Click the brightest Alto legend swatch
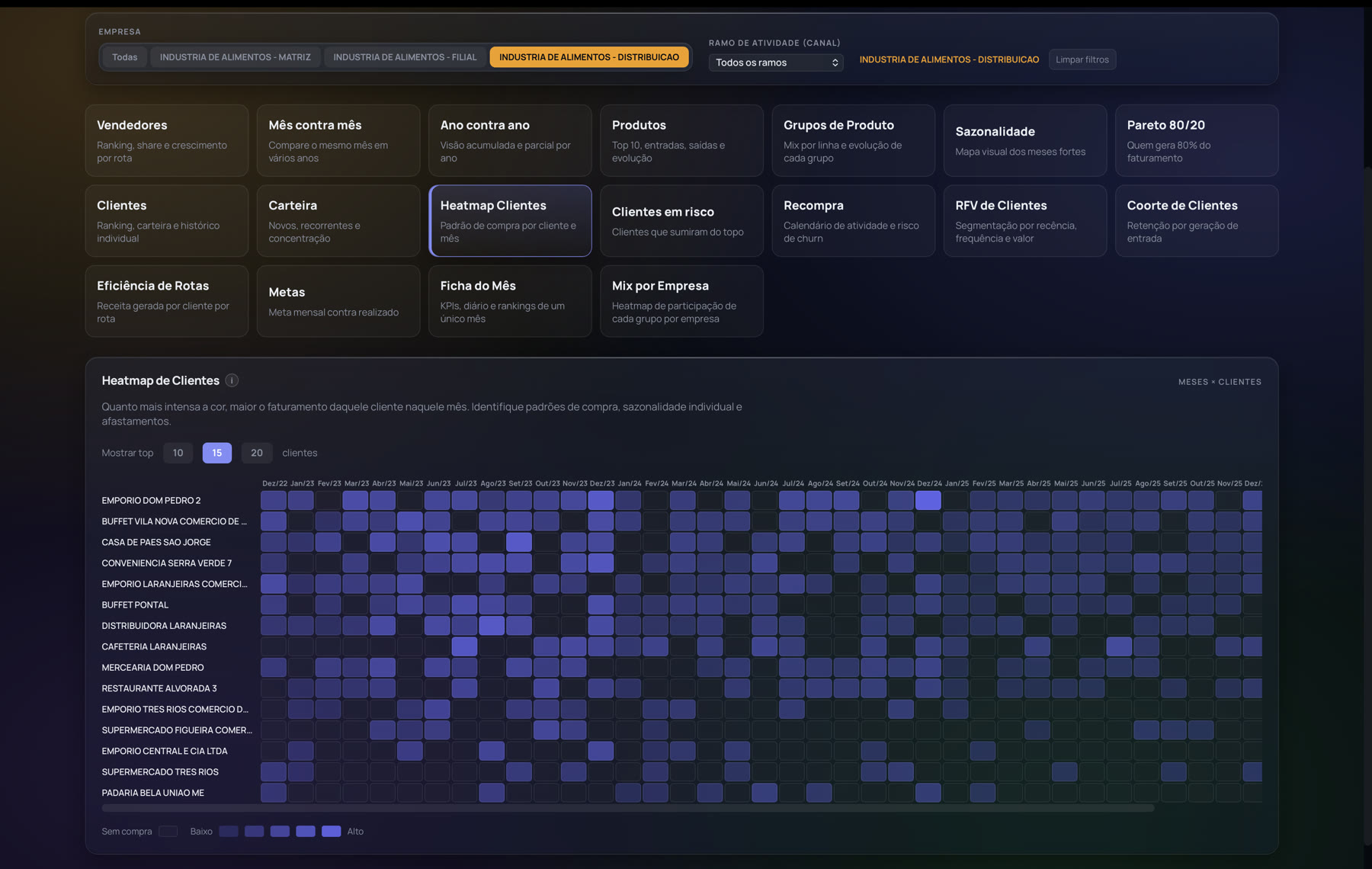 click(331, 832)
